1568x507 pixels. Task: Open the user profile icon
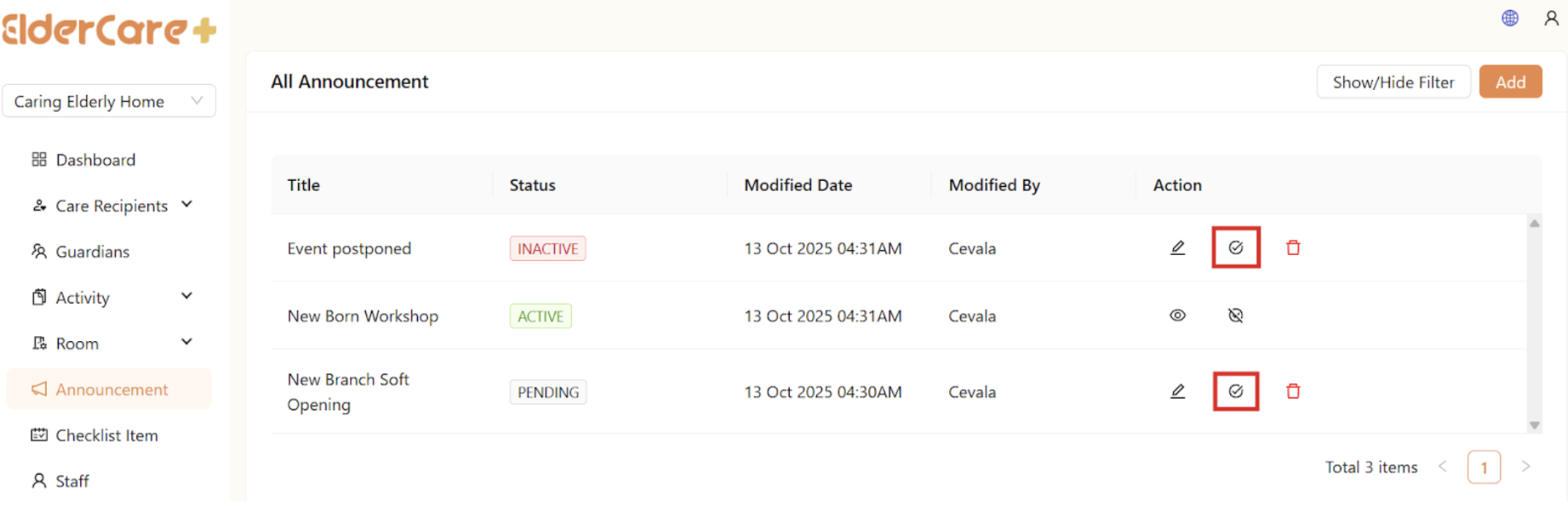coord(1551,18)
